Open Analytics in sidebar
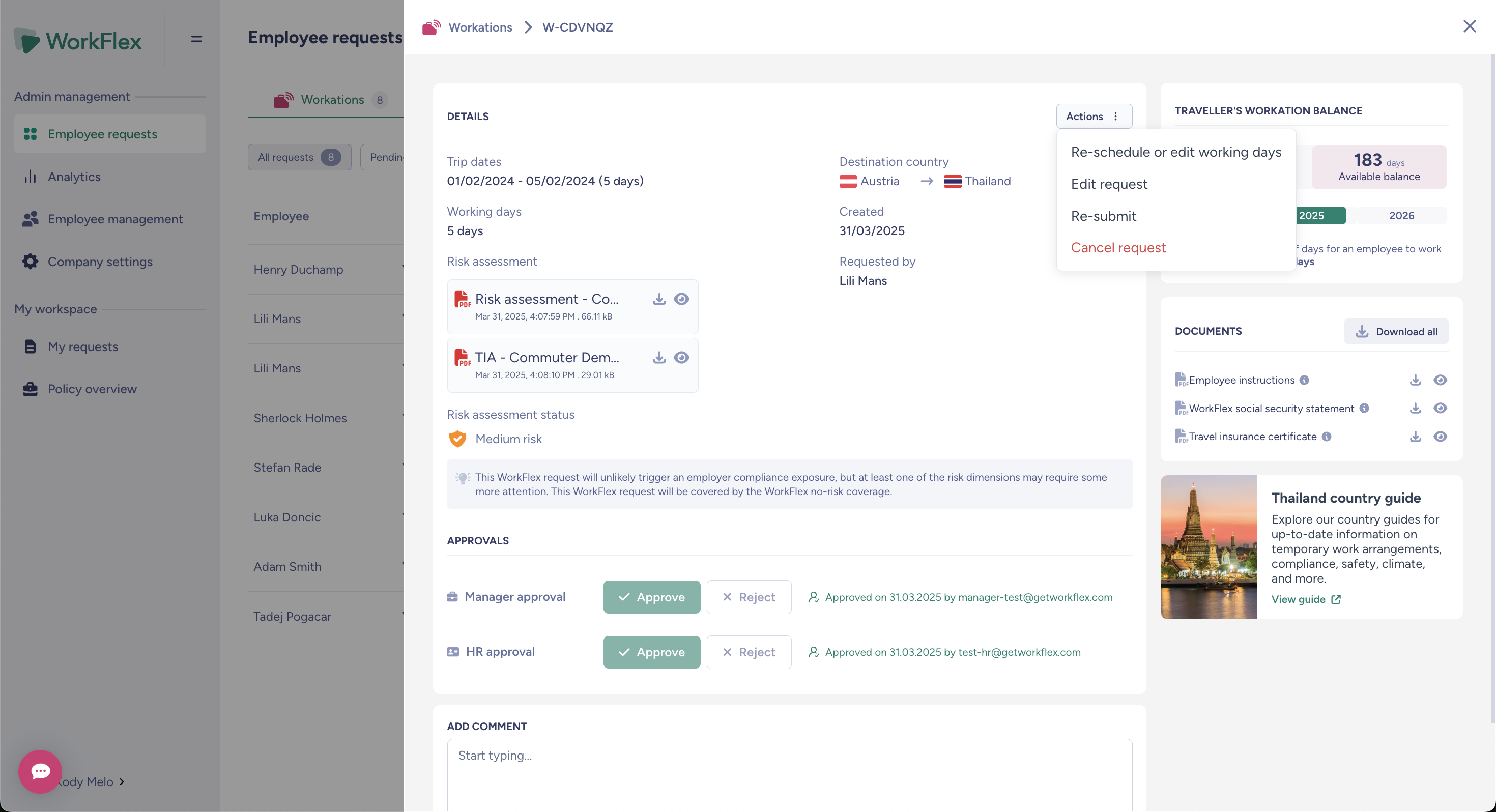Viewport: 1496px width, 812px height. click(x=109, y=177)
